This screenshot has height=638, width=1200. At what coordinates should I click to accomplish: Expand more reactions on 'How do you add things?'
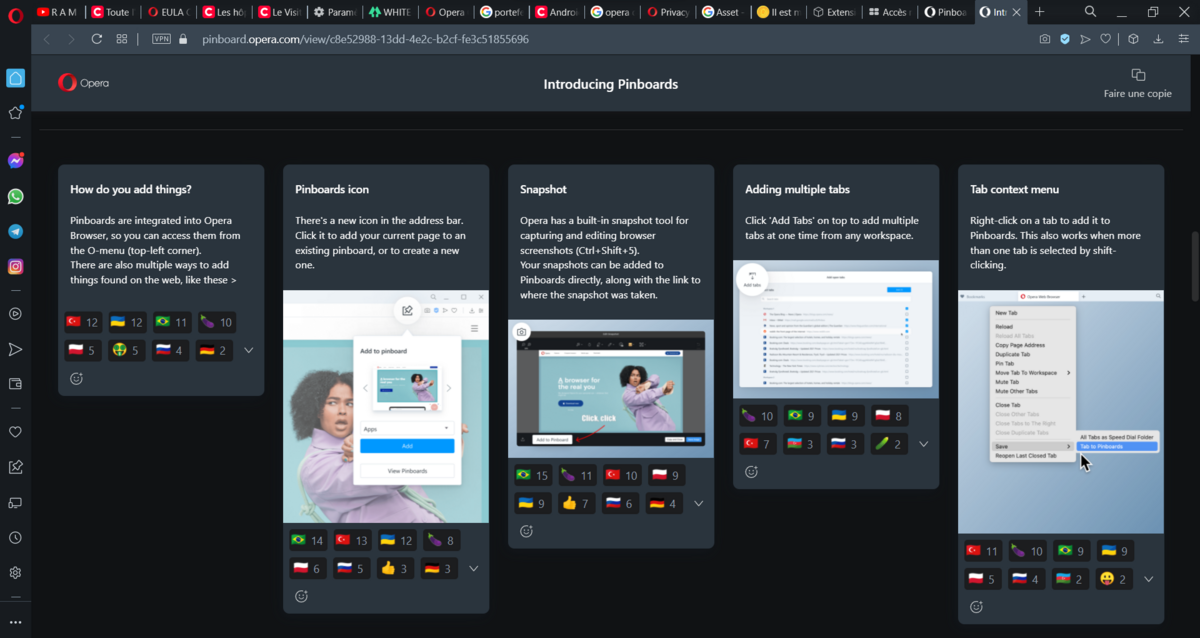[249, 351]
